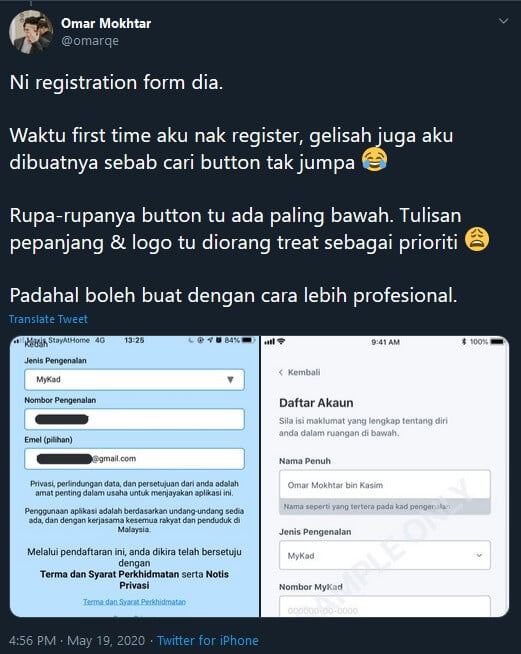This screenshot has height=654, width=521.
Task: Open the left blue registration form image
Action: (134, 476)
